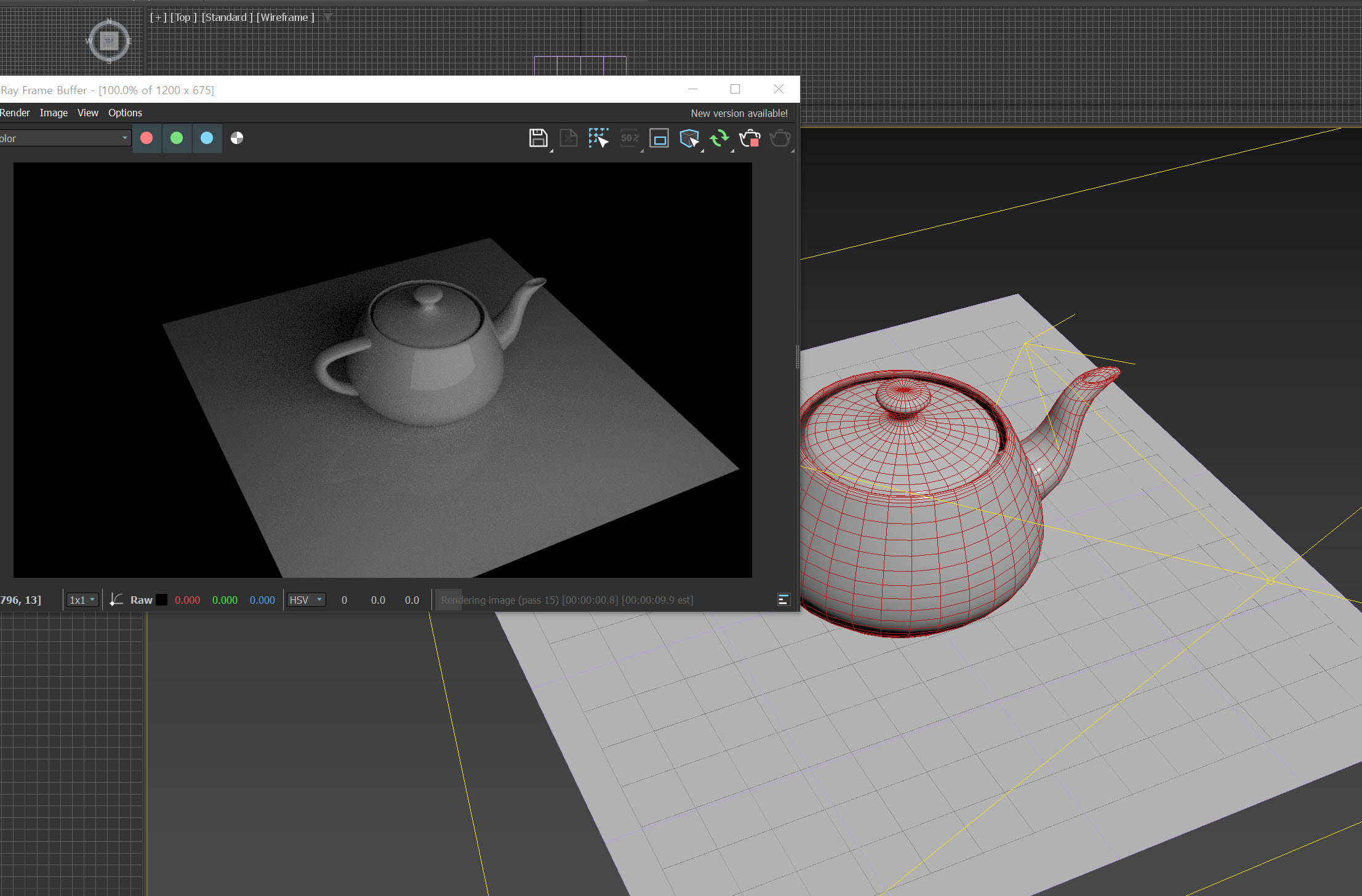This screenshot has height=896, width=1362.
Task: Click the Follow mouse selection icon
Action: click(598, 138)
